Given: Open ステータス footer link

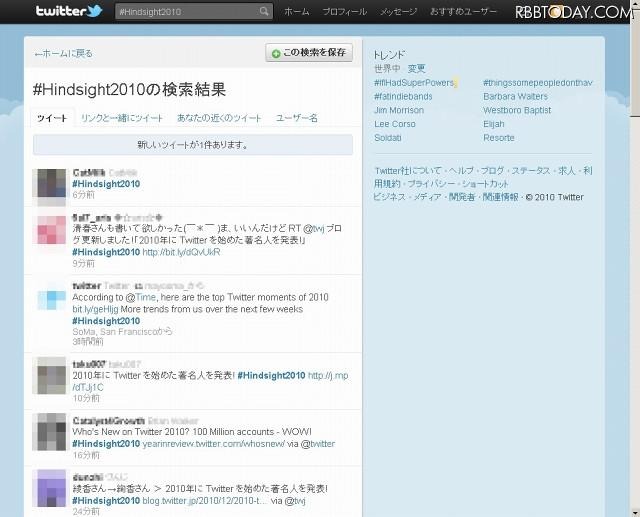Looking at the screenshot, I should click(x=531, y=171).
